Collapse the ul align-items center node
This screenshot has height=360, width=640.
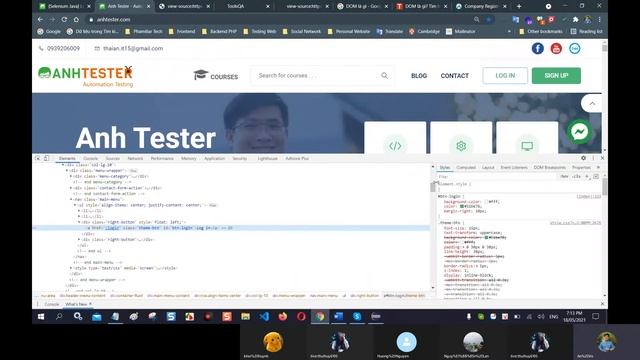[75, 205]
